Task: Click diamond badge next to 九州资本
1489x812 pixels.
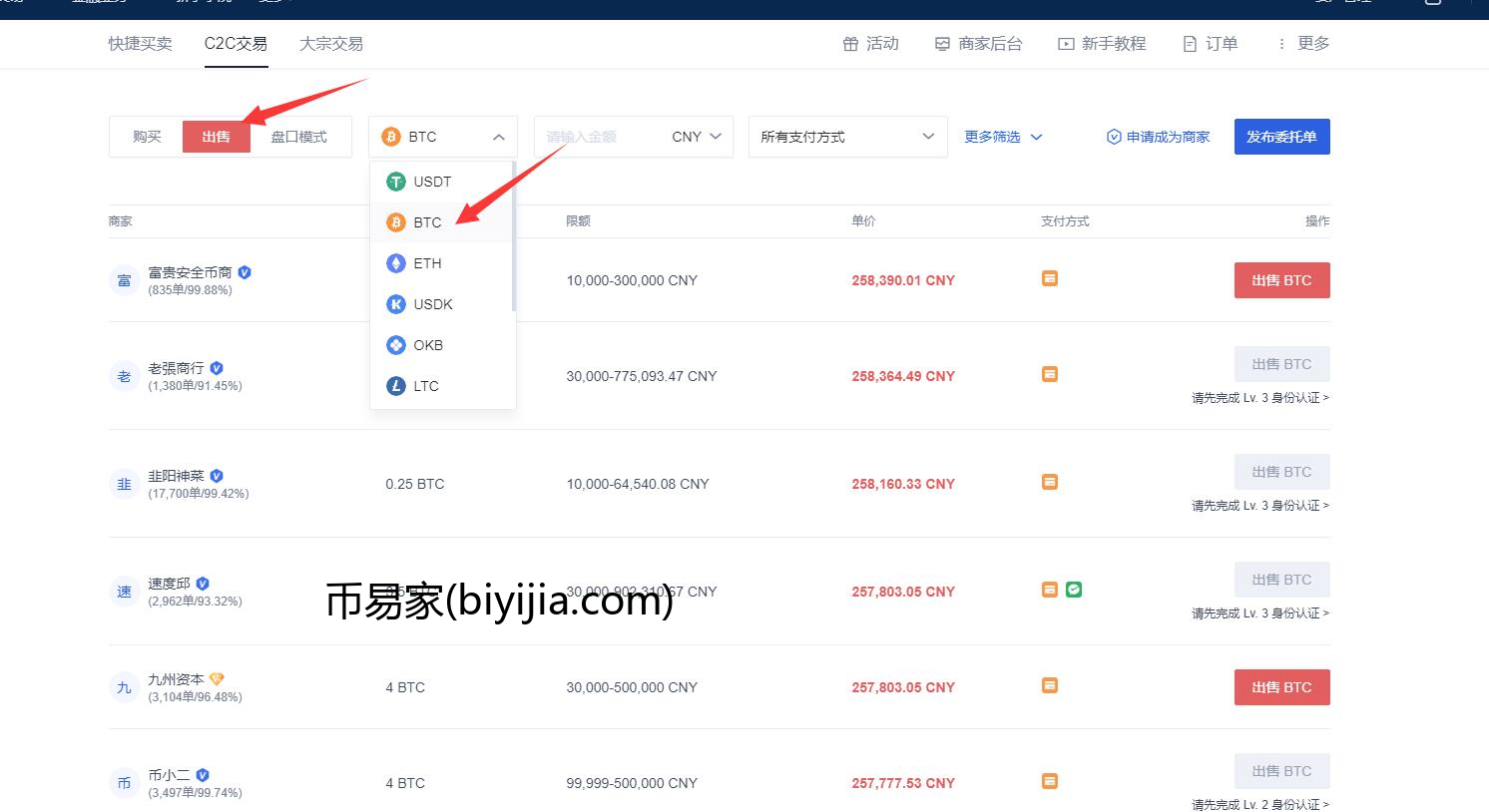Action: coord(217,679)
